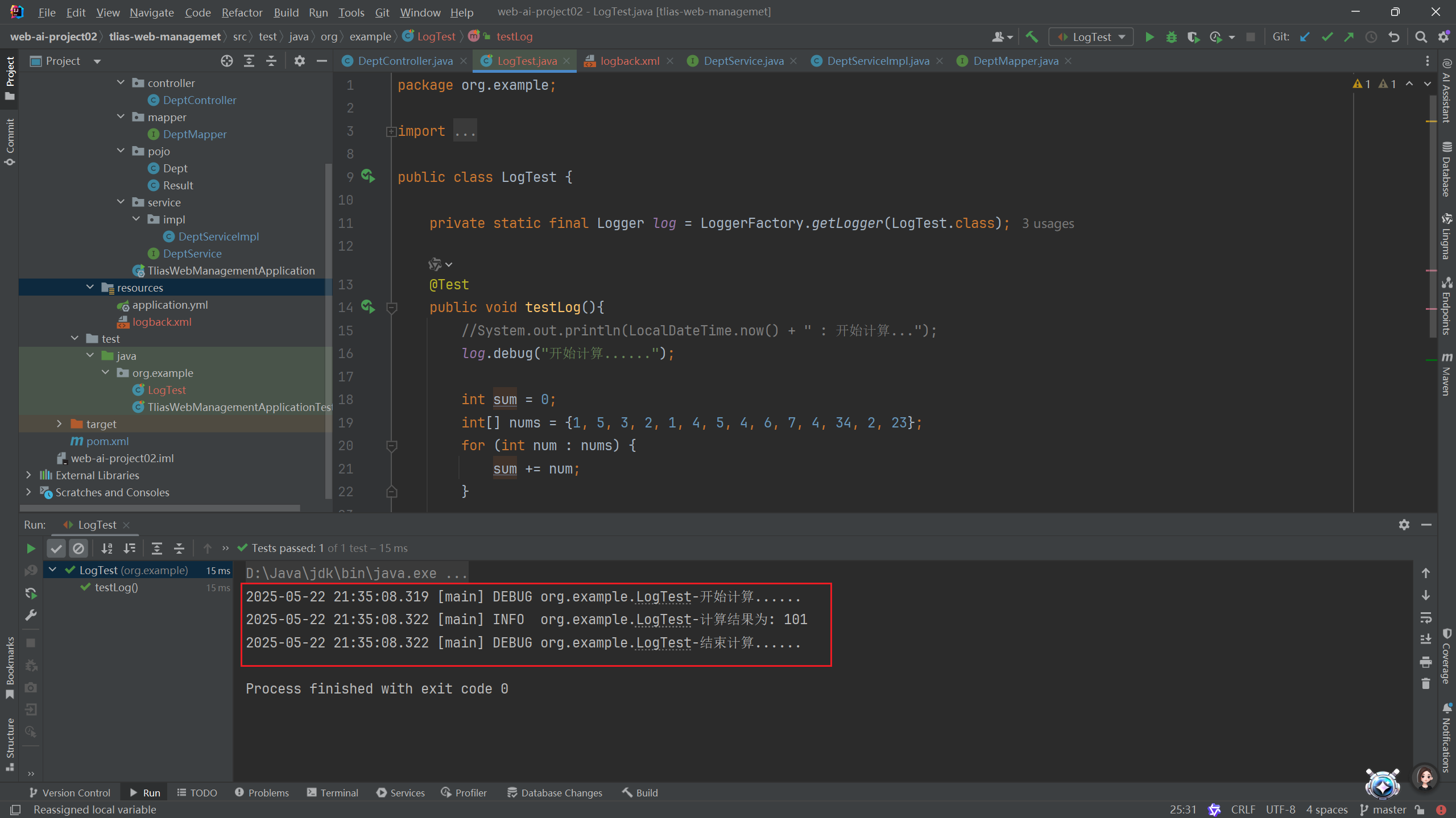Click the run gutter icon beside testLog
The width and height of the screenshot is (1456, 818).
coord(368,307)
